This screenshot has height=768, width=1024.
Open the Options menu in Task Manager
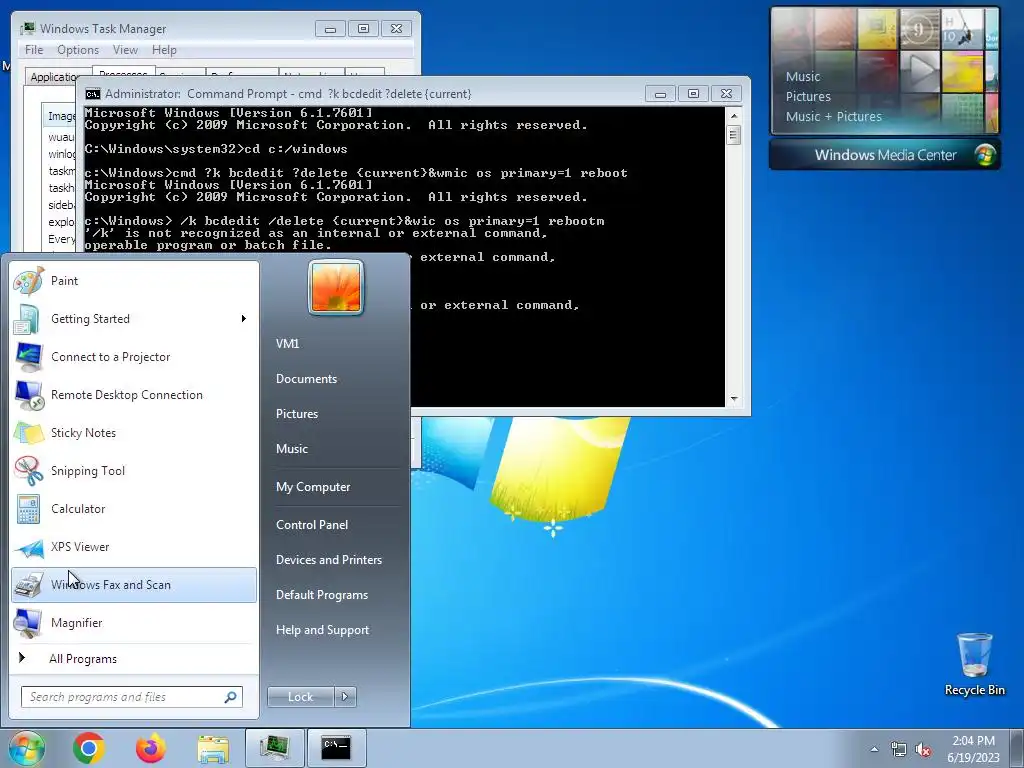[78, 50]
